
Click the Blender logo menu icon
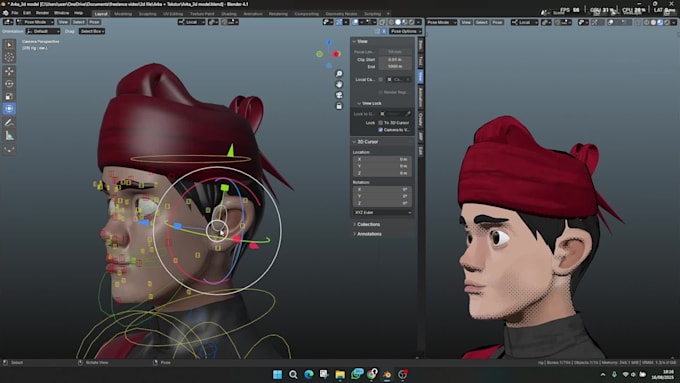[5, 13]
